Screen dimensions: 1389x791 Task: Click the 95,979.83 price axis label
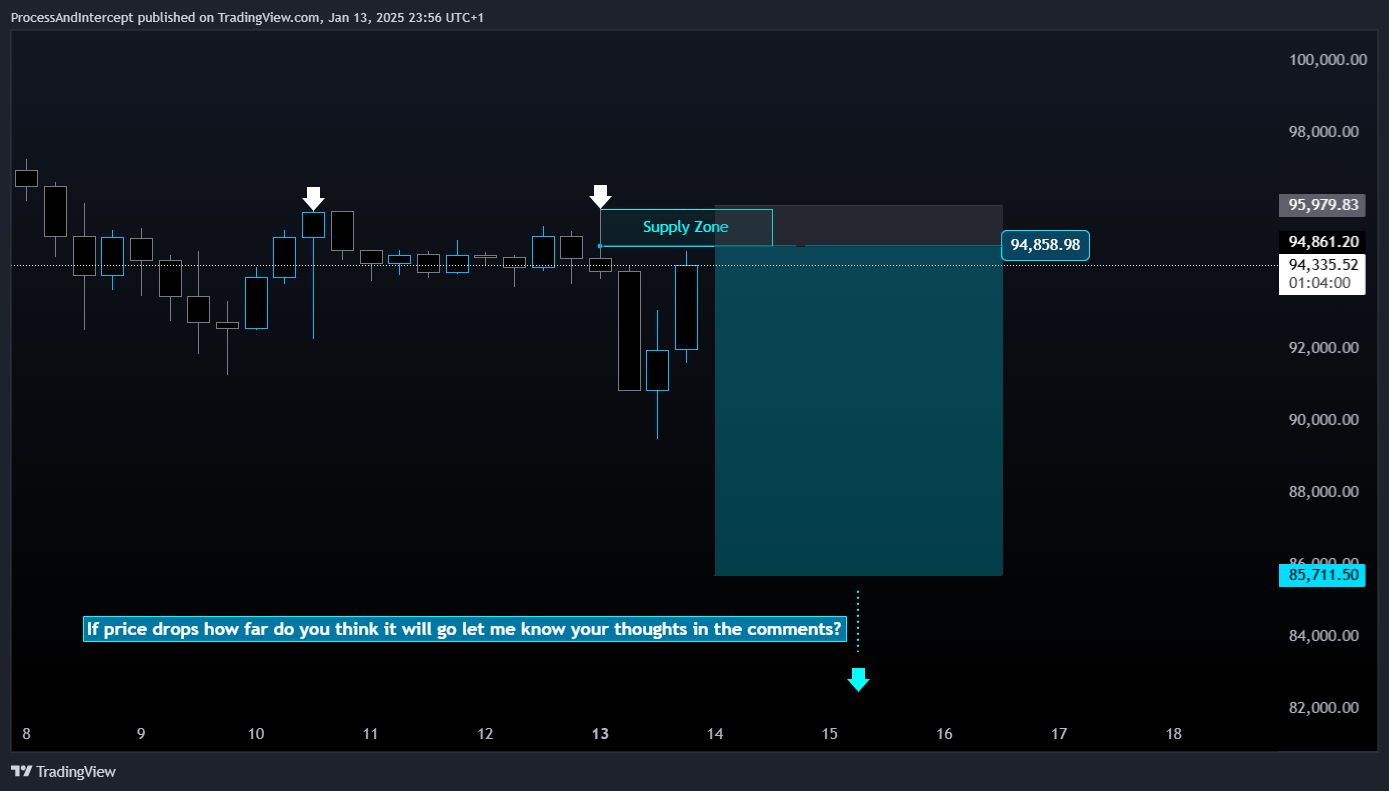click(1322, 205)
